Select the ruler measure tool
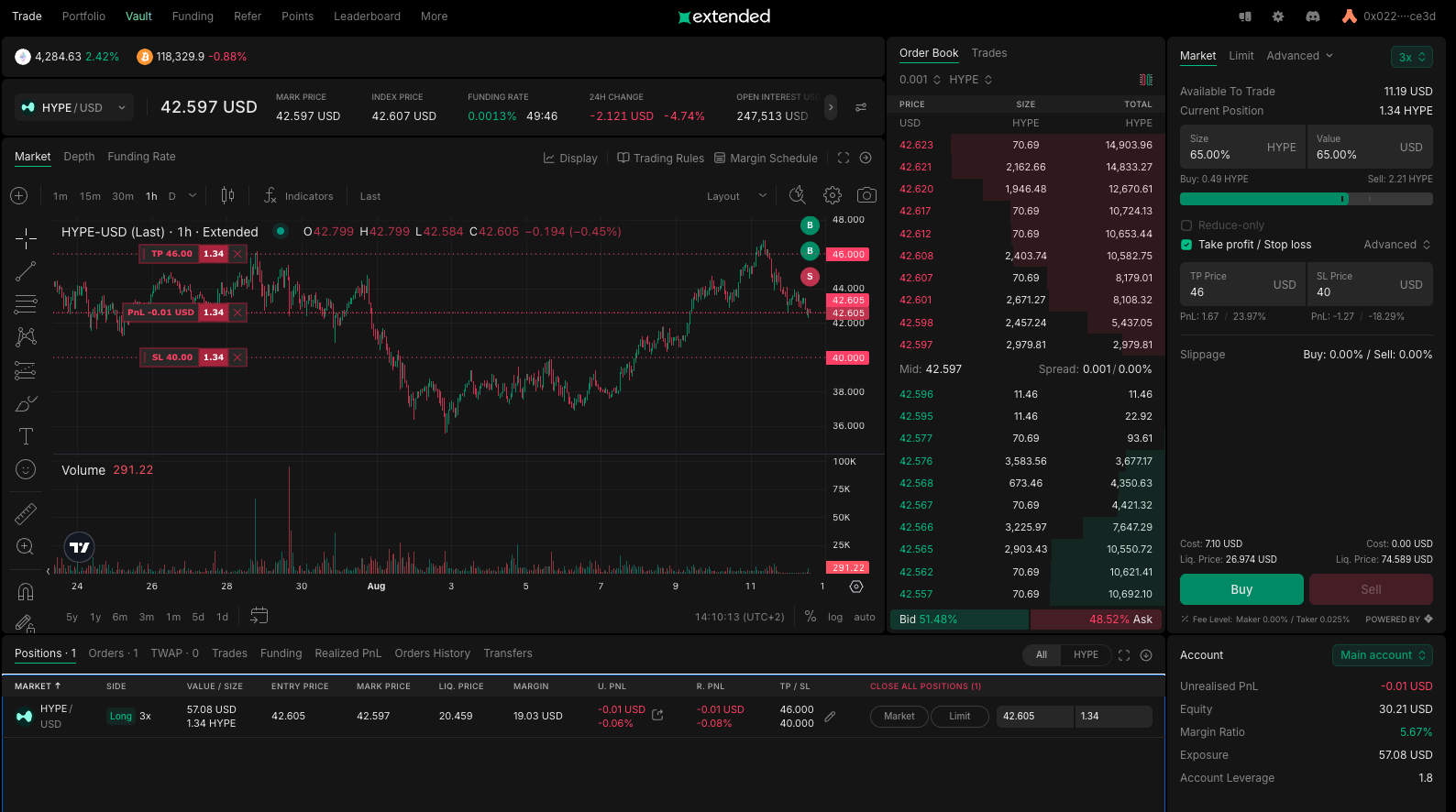The height and width of the screenshot is (812, 1456). pos(26,513)
